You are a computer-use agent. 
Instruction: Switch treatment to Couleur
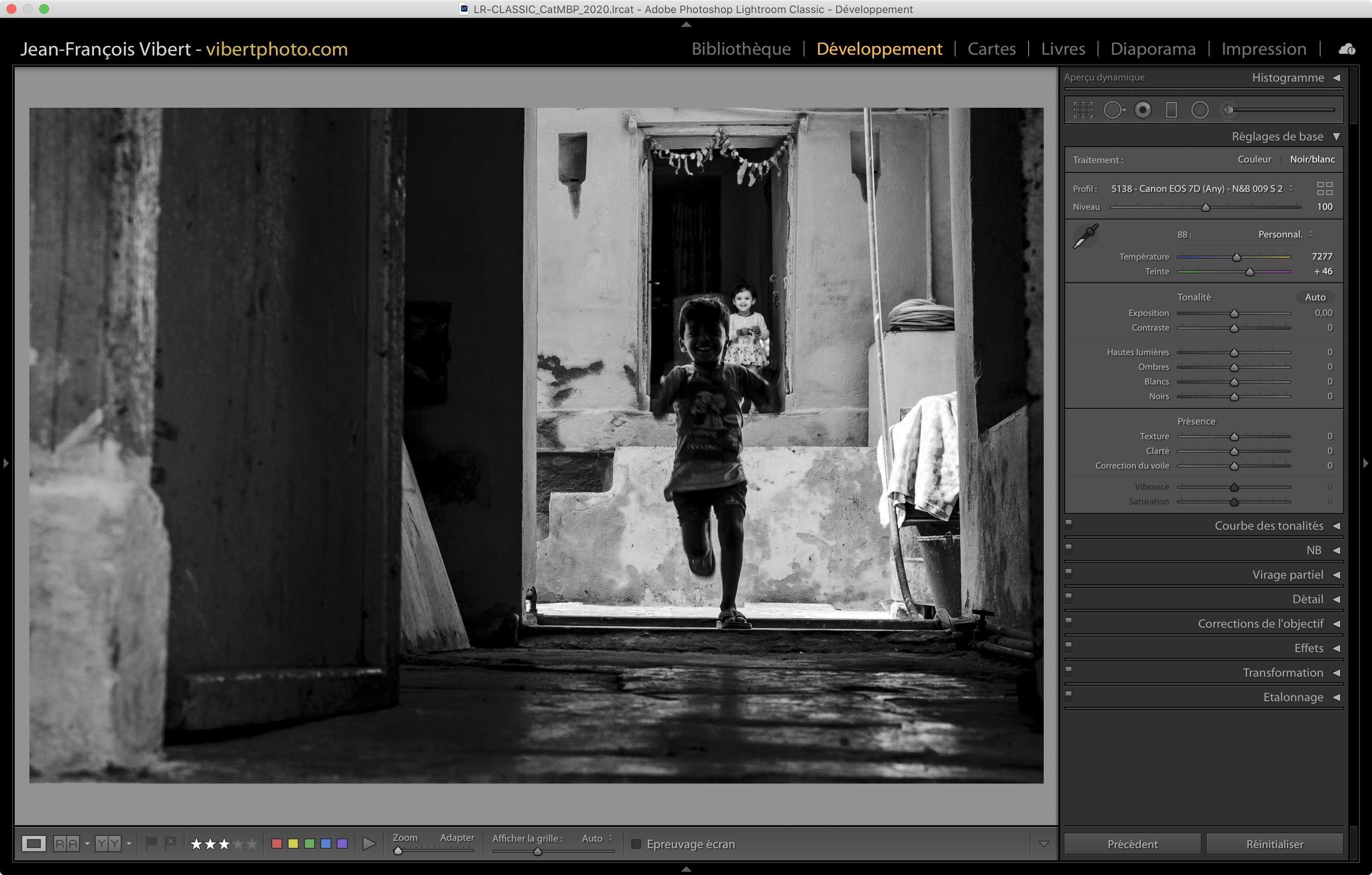[1254, 160]
